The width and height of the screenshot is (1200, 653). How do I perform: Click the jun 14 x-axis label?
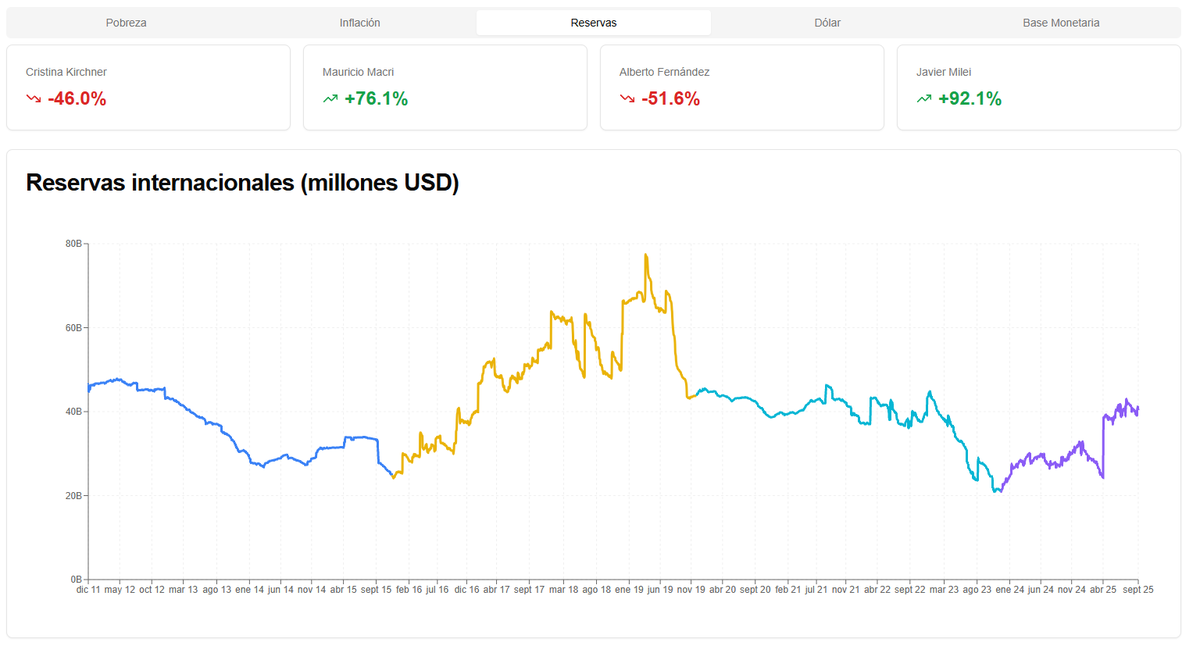281,590
